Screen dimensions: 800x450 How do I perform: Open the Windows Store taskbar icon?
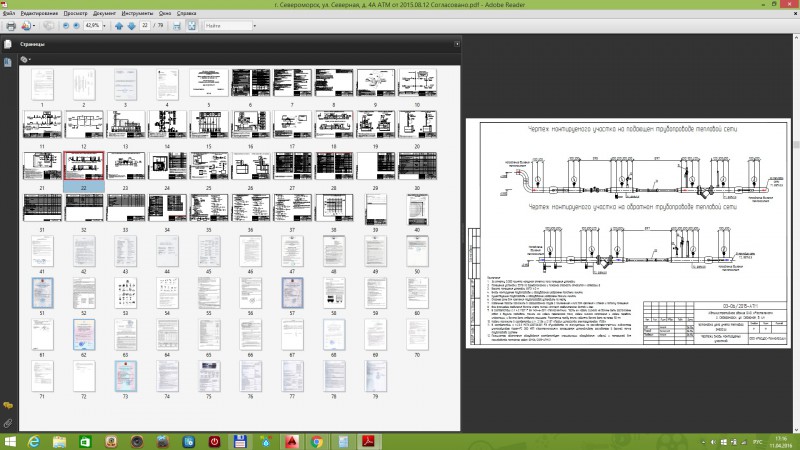tap(85, 441)
